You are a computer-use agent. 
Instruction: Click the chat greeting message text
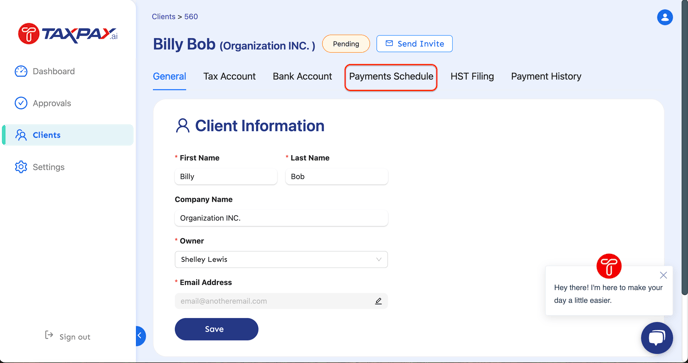pos(608,294)
